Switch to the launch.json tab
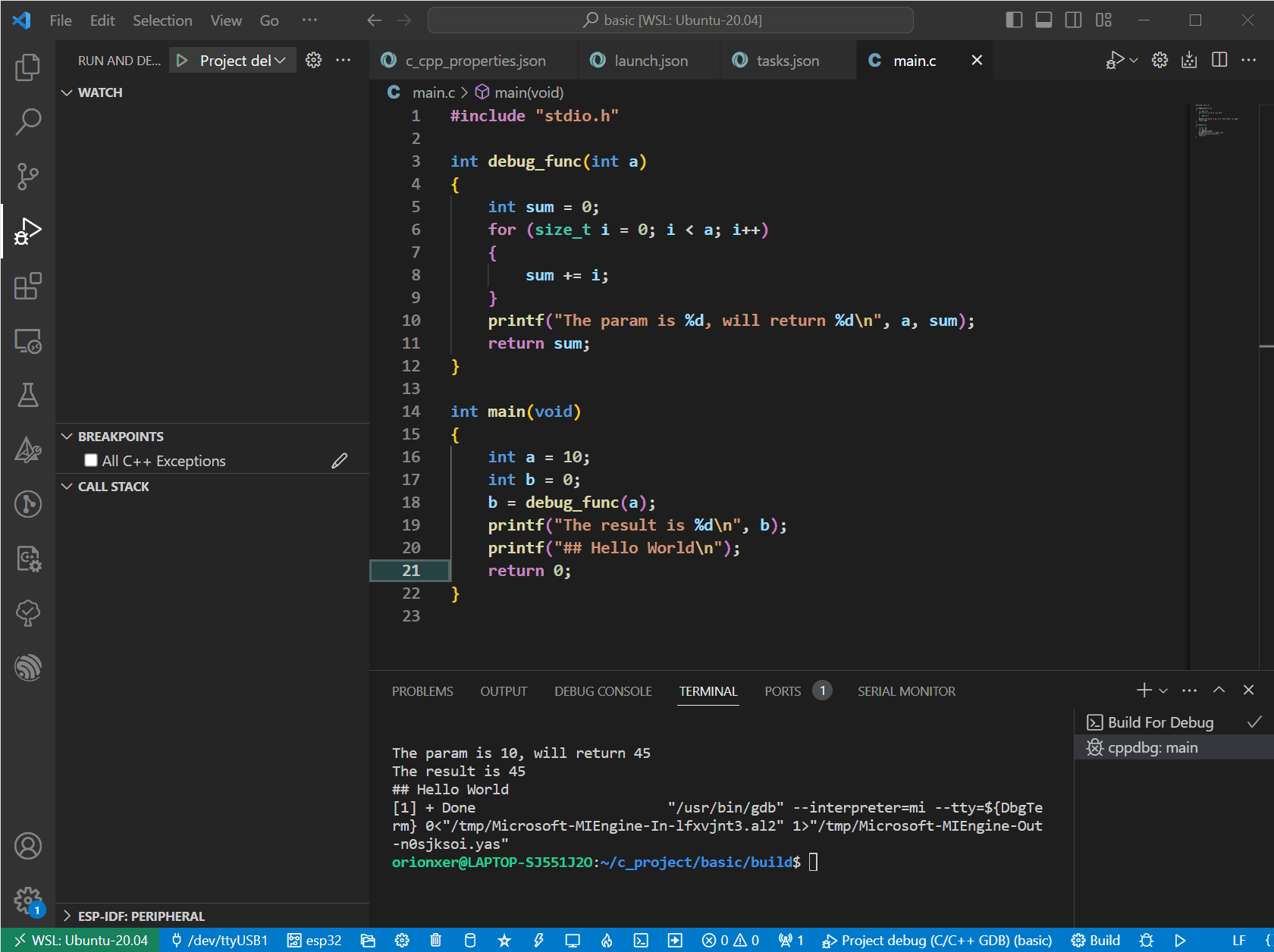The image size is (1274, 952). (650, 61)
